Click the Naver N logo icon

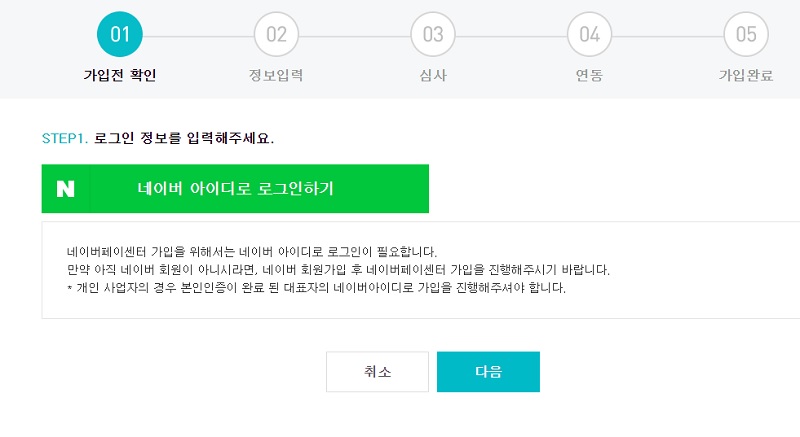66,189
